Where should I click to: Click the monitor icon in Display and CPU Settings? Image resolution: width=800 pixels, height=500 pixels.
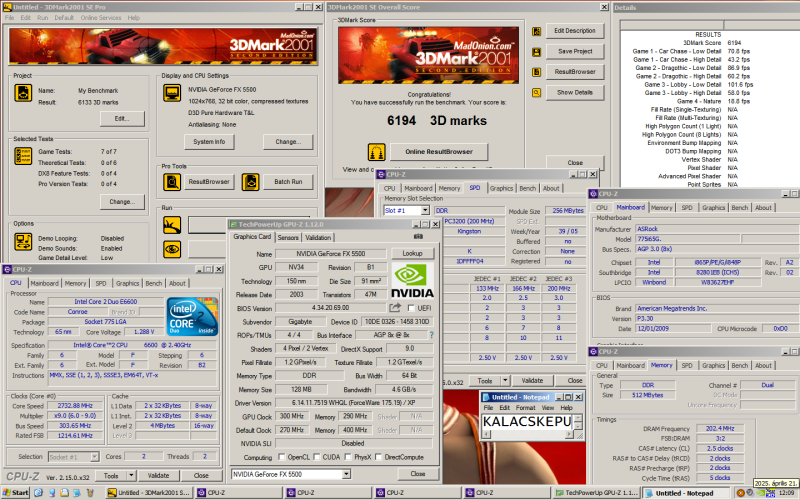pos(172,93)
